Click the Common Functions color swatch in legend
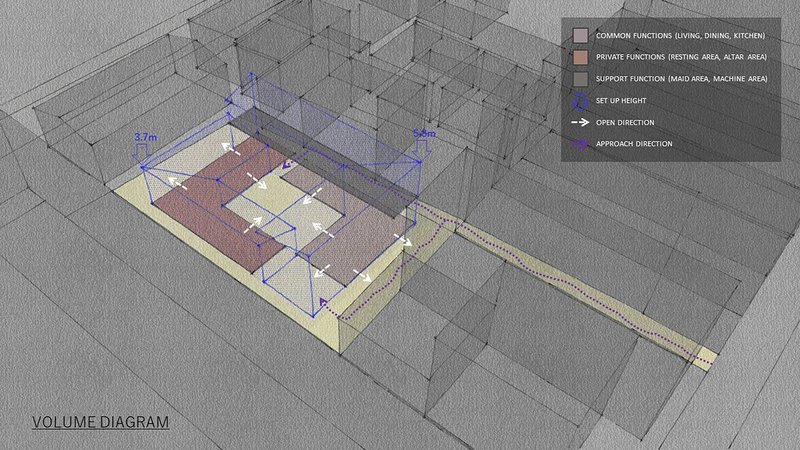 [579, 36]
